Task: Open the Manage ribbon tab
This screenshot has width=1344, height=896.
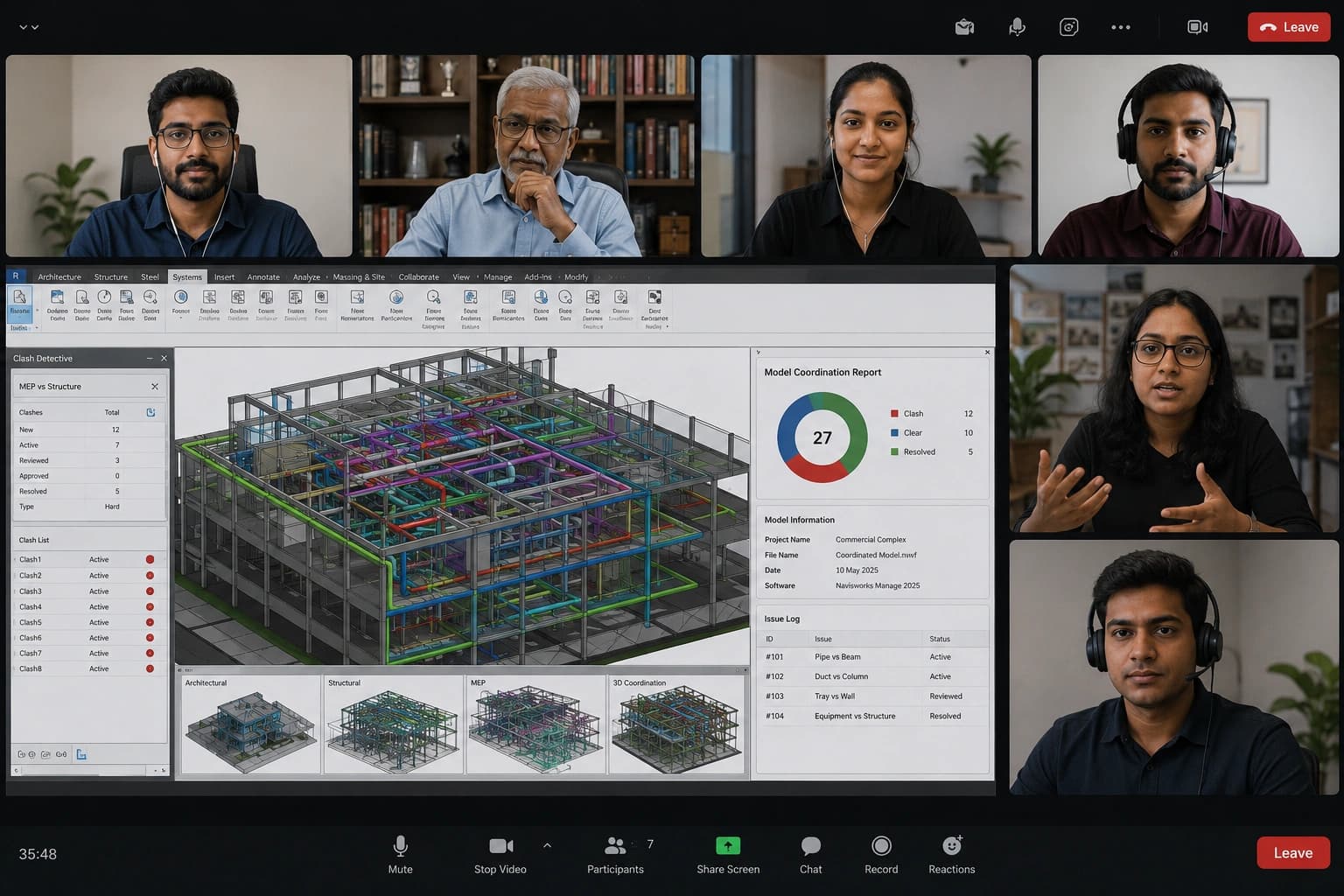Action: click(498, 276)
